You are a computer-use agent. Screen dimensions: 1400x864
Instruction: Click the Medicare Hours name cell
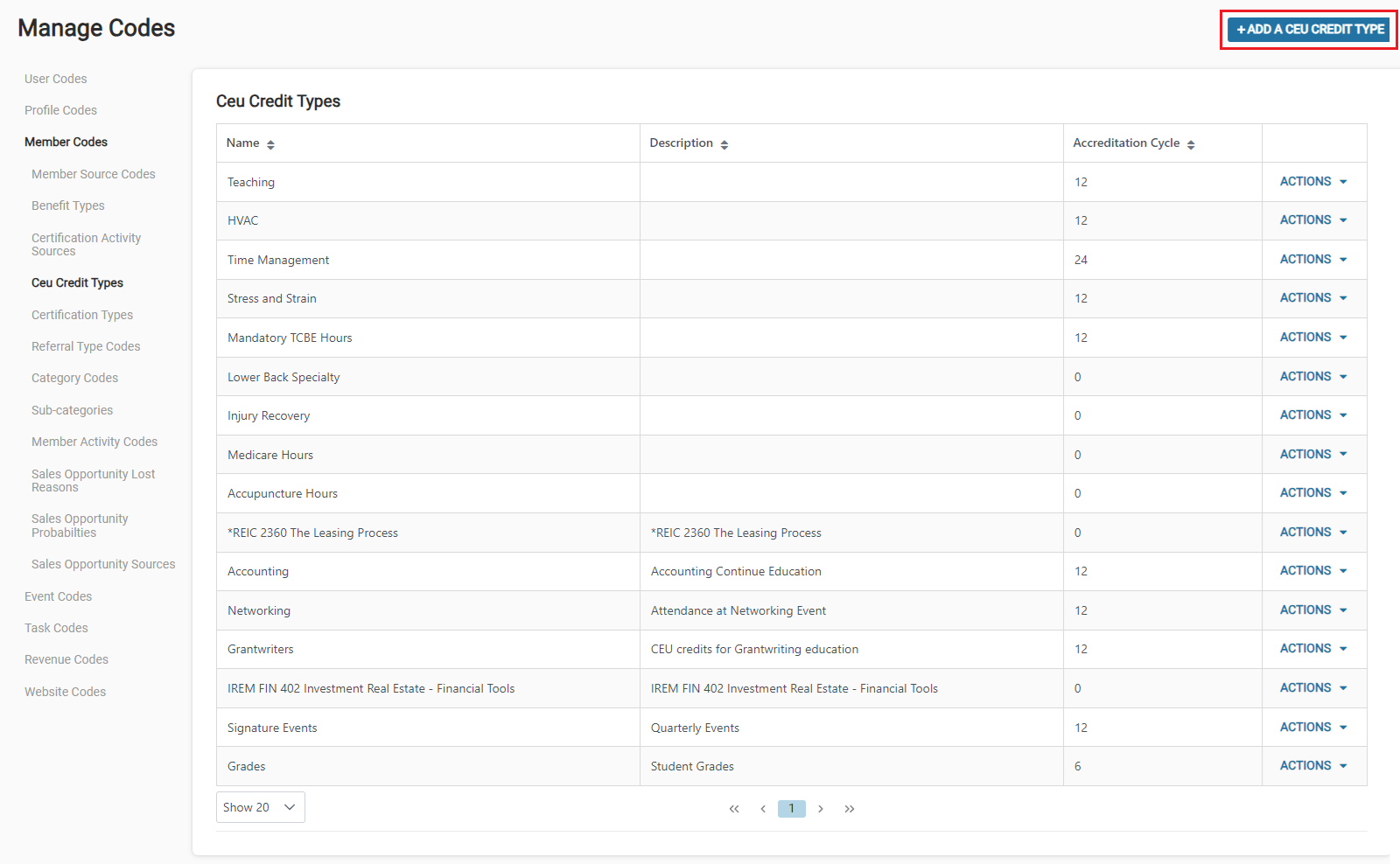(x=429, y=455)
